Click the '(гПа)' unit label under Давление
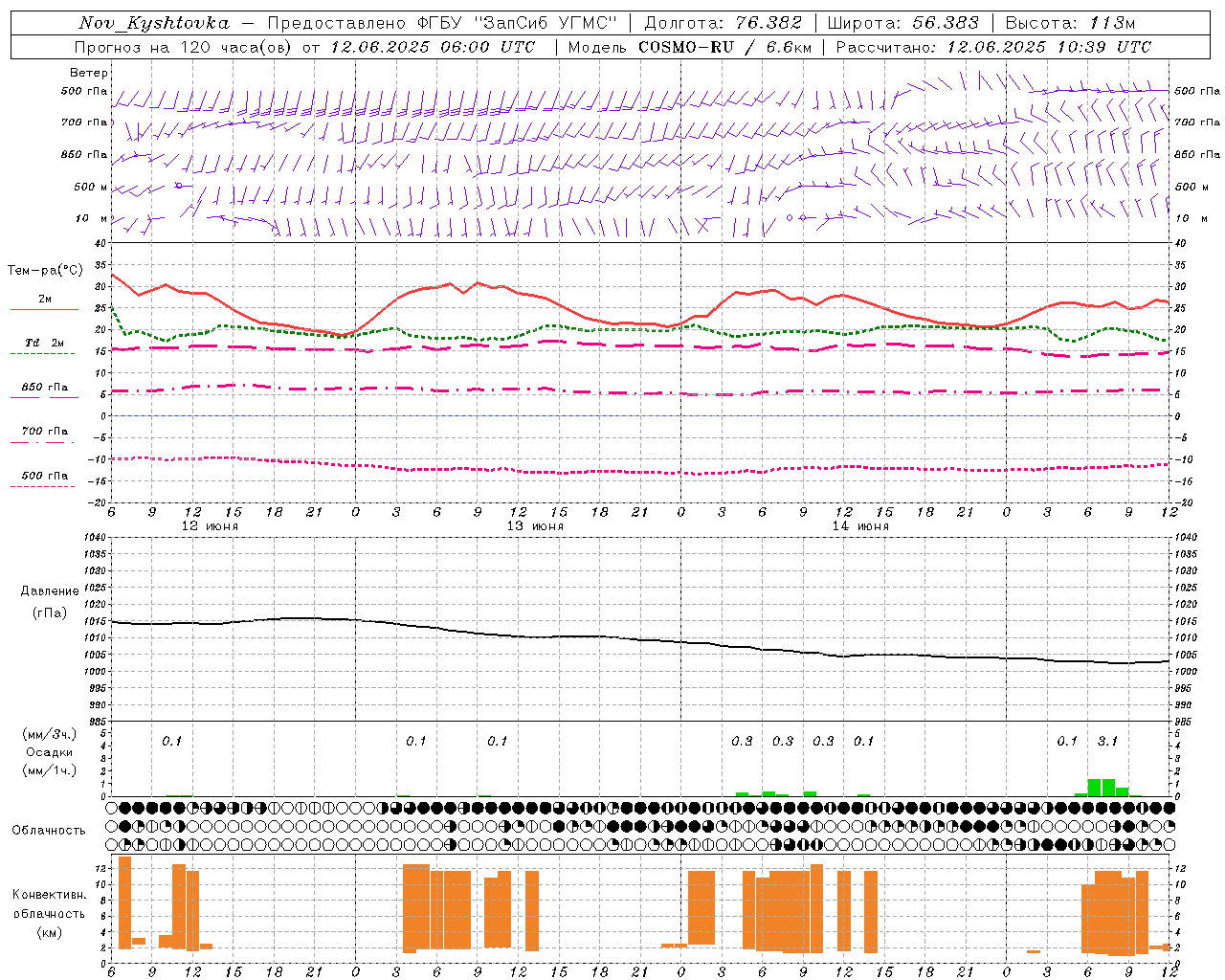 (x=50, y=613)
